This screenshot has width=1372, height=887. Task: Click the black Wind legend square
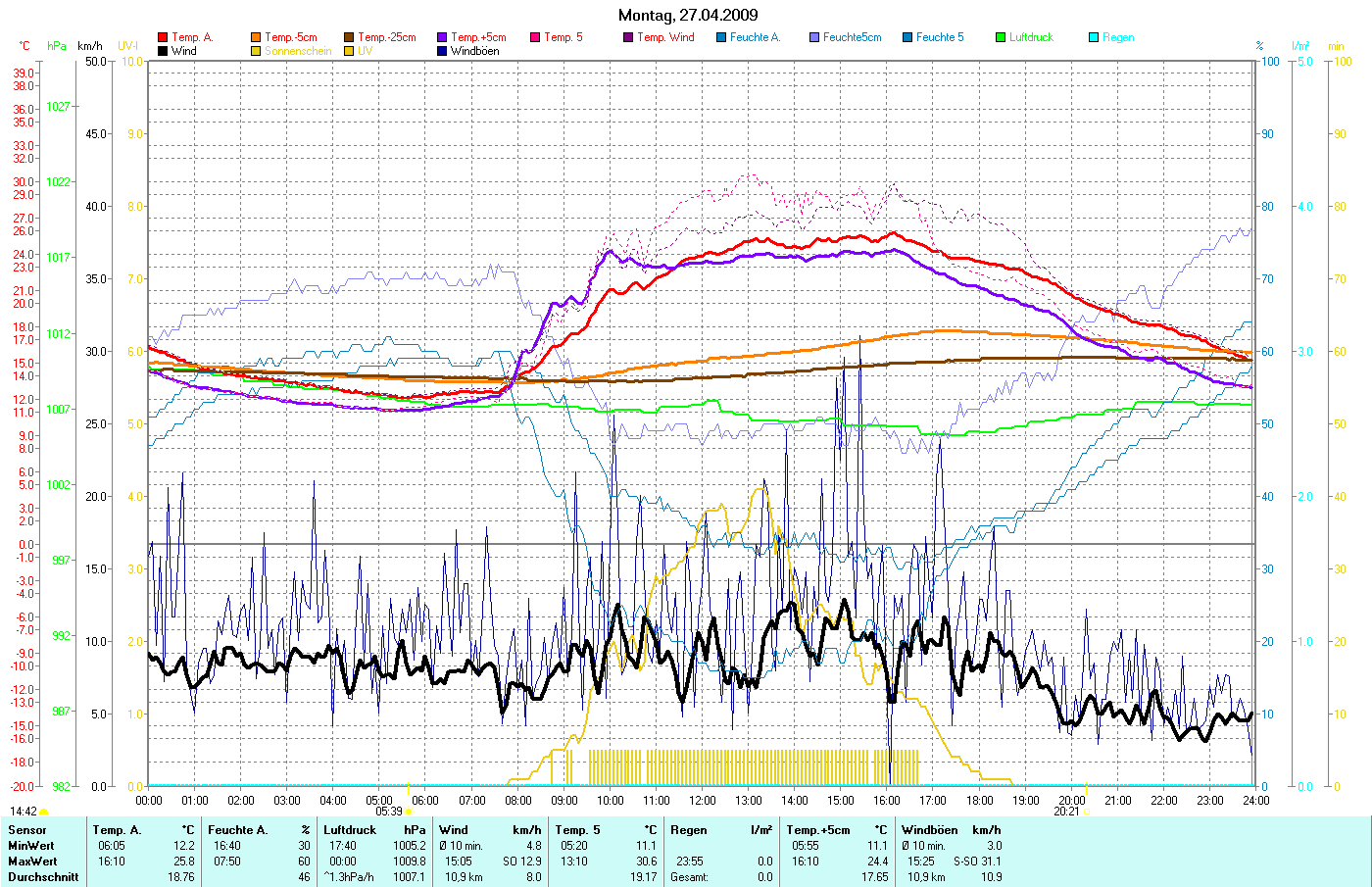pyautogui.click(x=163, y=51)
